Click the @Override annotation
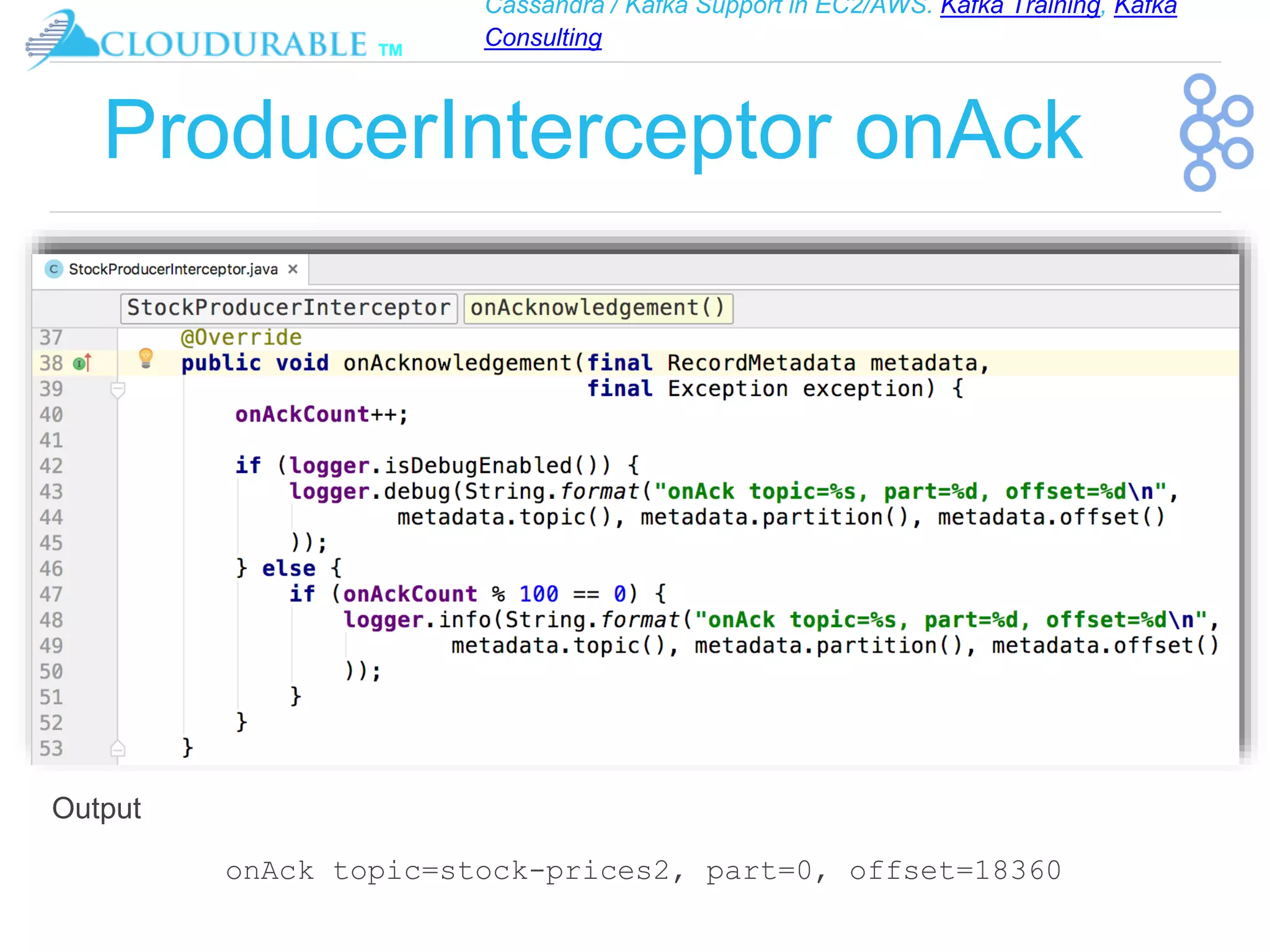Viewport: 1270px width, 952px height. [x=241, y=337]
